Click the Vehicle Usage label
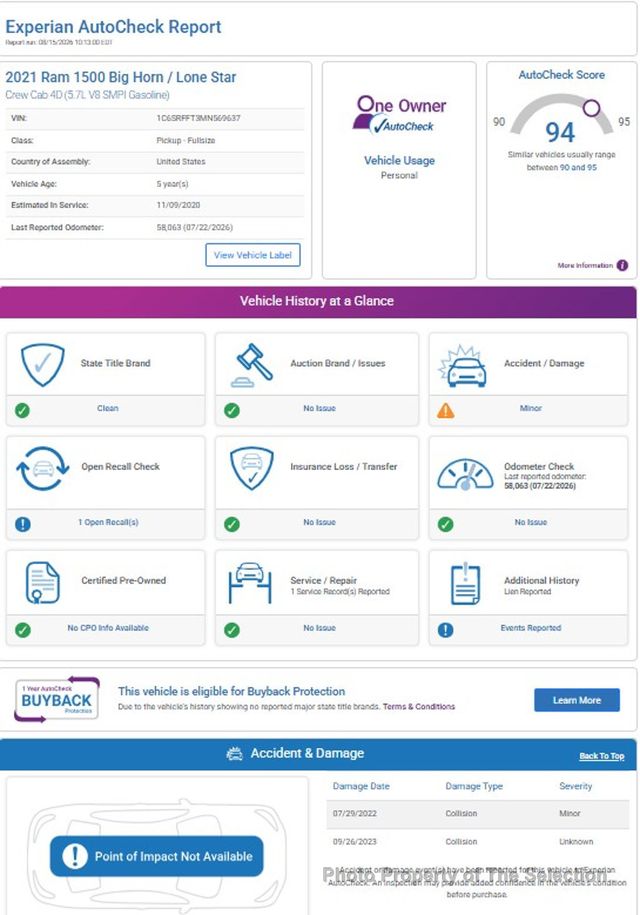 click(400, 160)
